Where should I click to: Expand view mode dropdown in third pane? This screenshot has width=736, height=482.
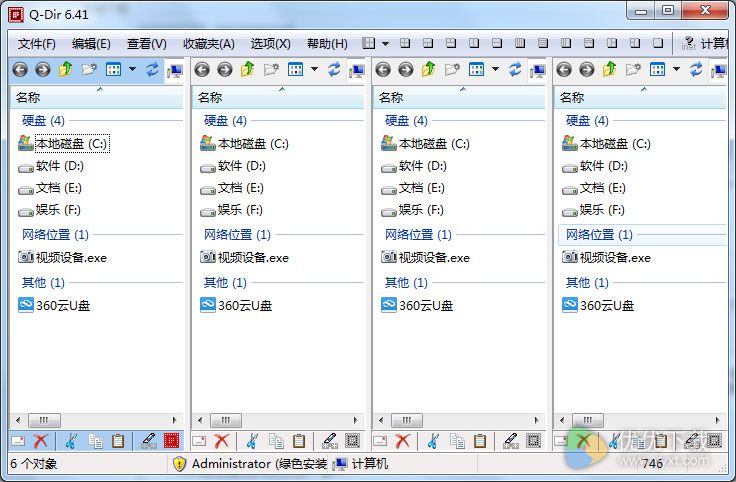pos(495,69)
